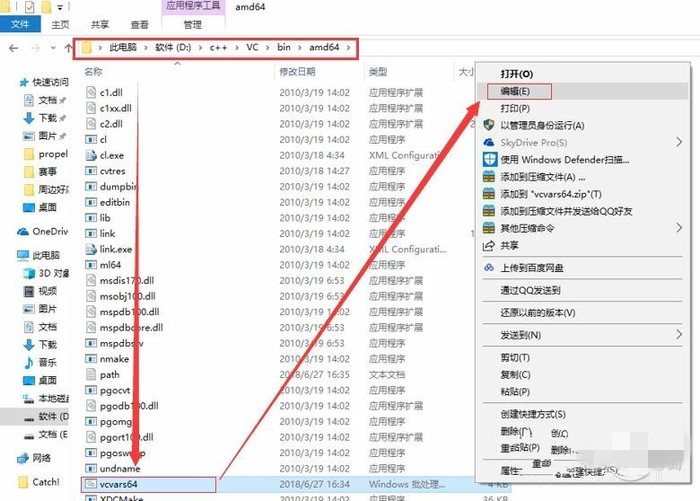This screenshot has height=501, width=700.
Task: Select the cl.exe config file icon
Action: click(91, 155)
